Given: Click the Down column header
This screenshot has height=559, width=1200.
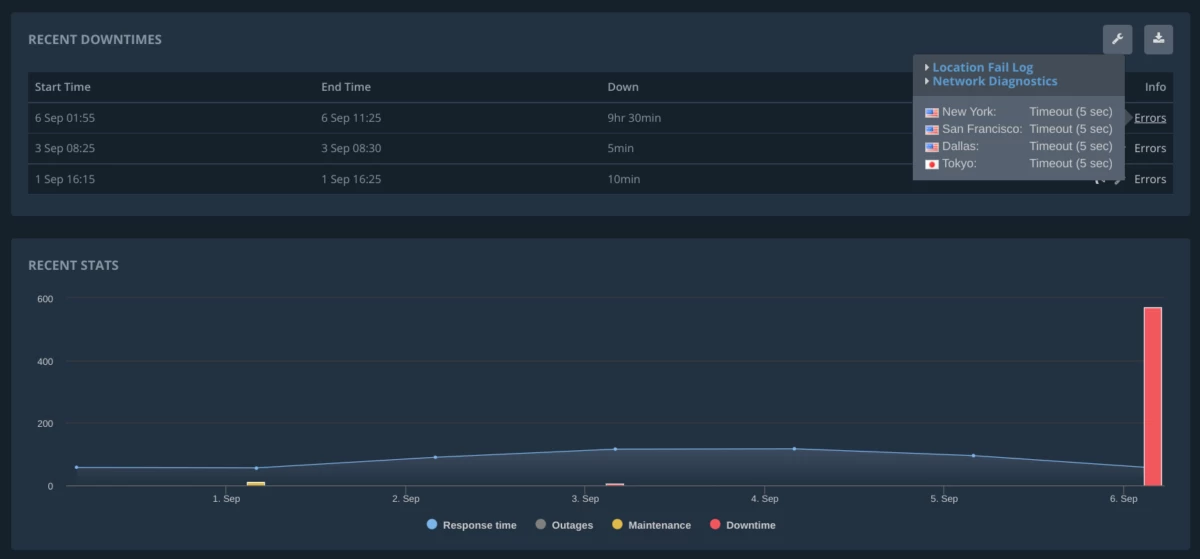Looking at the screenshot, I should click(x=622, y=87).
